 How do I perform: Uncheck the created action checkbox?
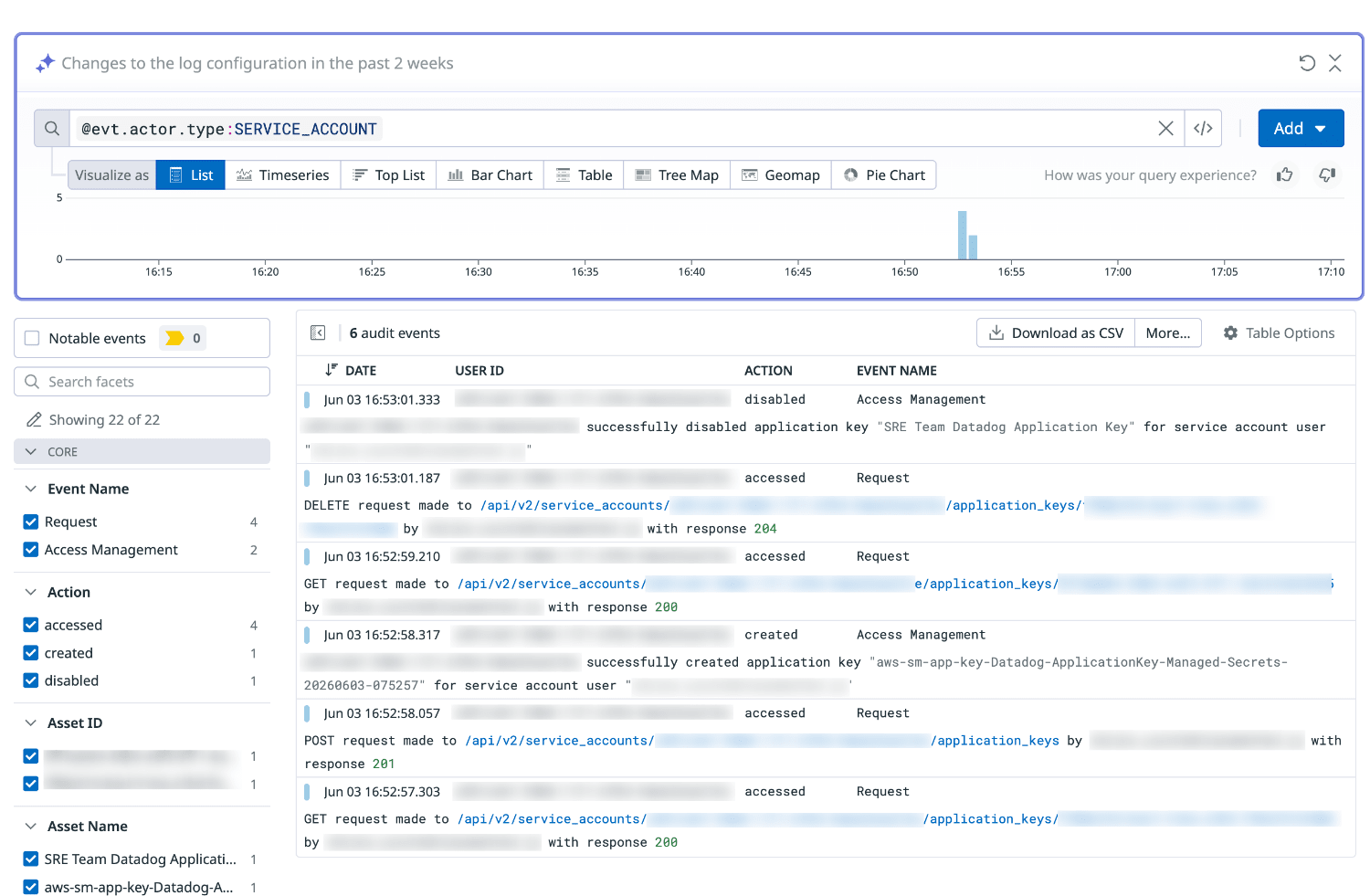pos(31,652)
